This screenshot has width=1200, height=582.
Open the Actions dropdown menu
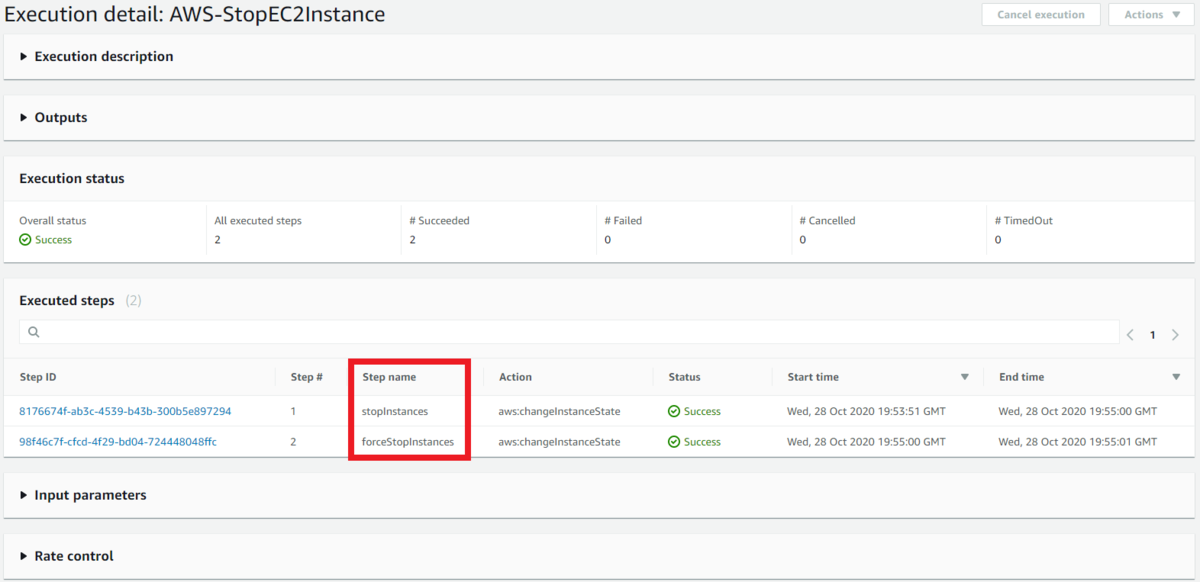coord(1150,15)
